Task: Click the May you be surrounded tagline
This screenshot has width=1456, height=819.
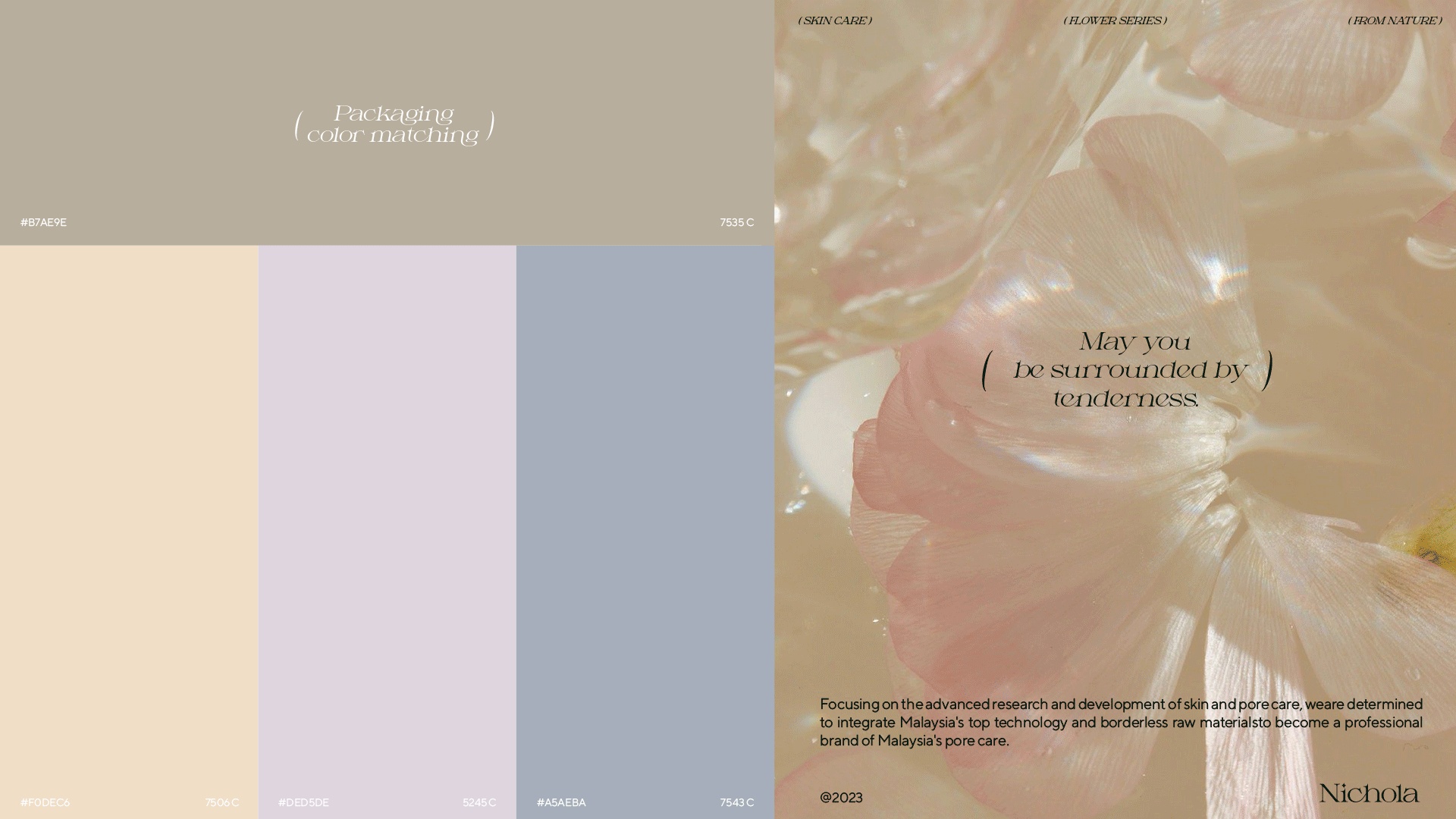Action: coord(1128,370)
